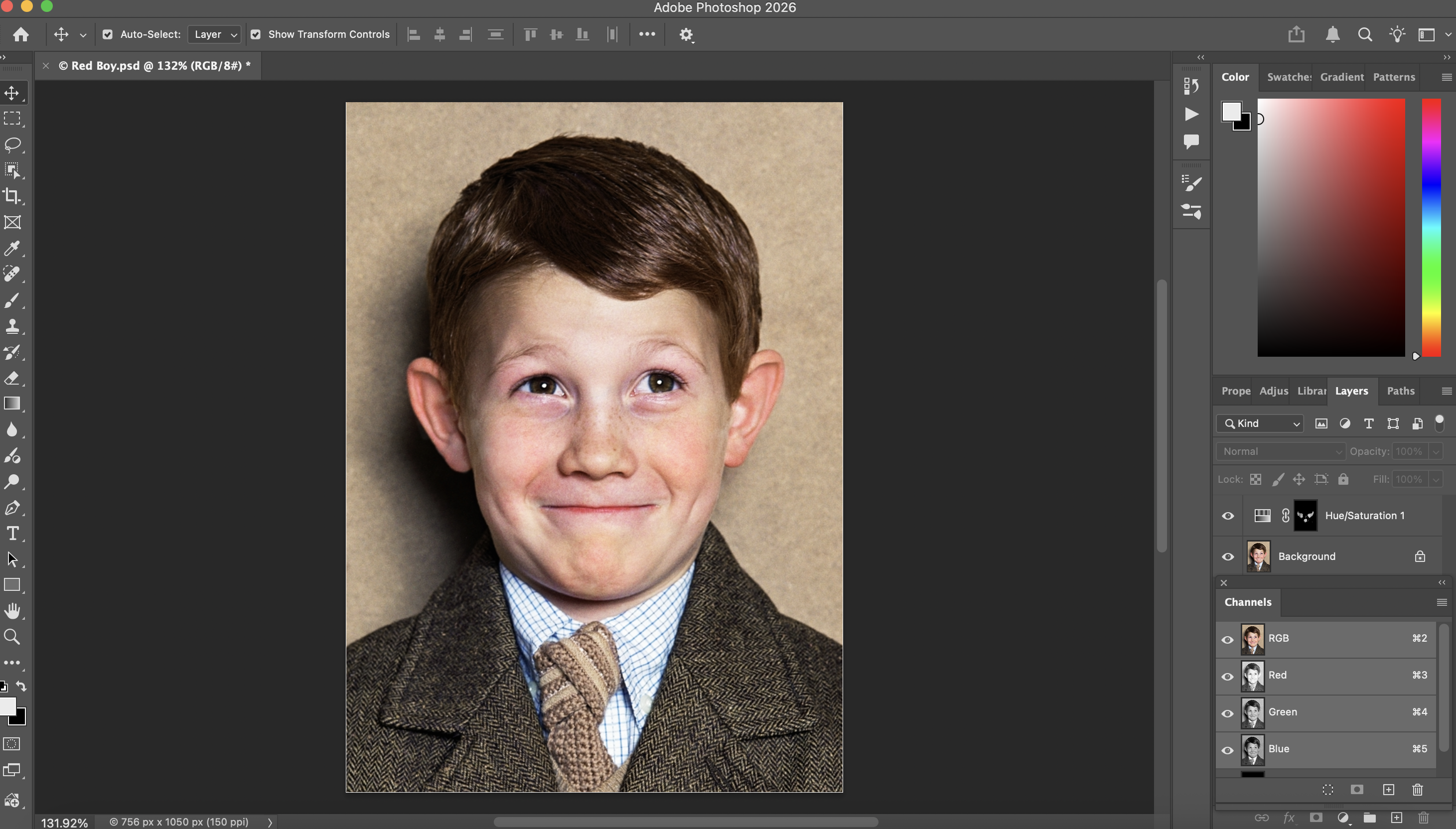The width and height of the screenshot is (1456, 829).
Task: Click the hue spectrum slider bar
Action: 1432,228
